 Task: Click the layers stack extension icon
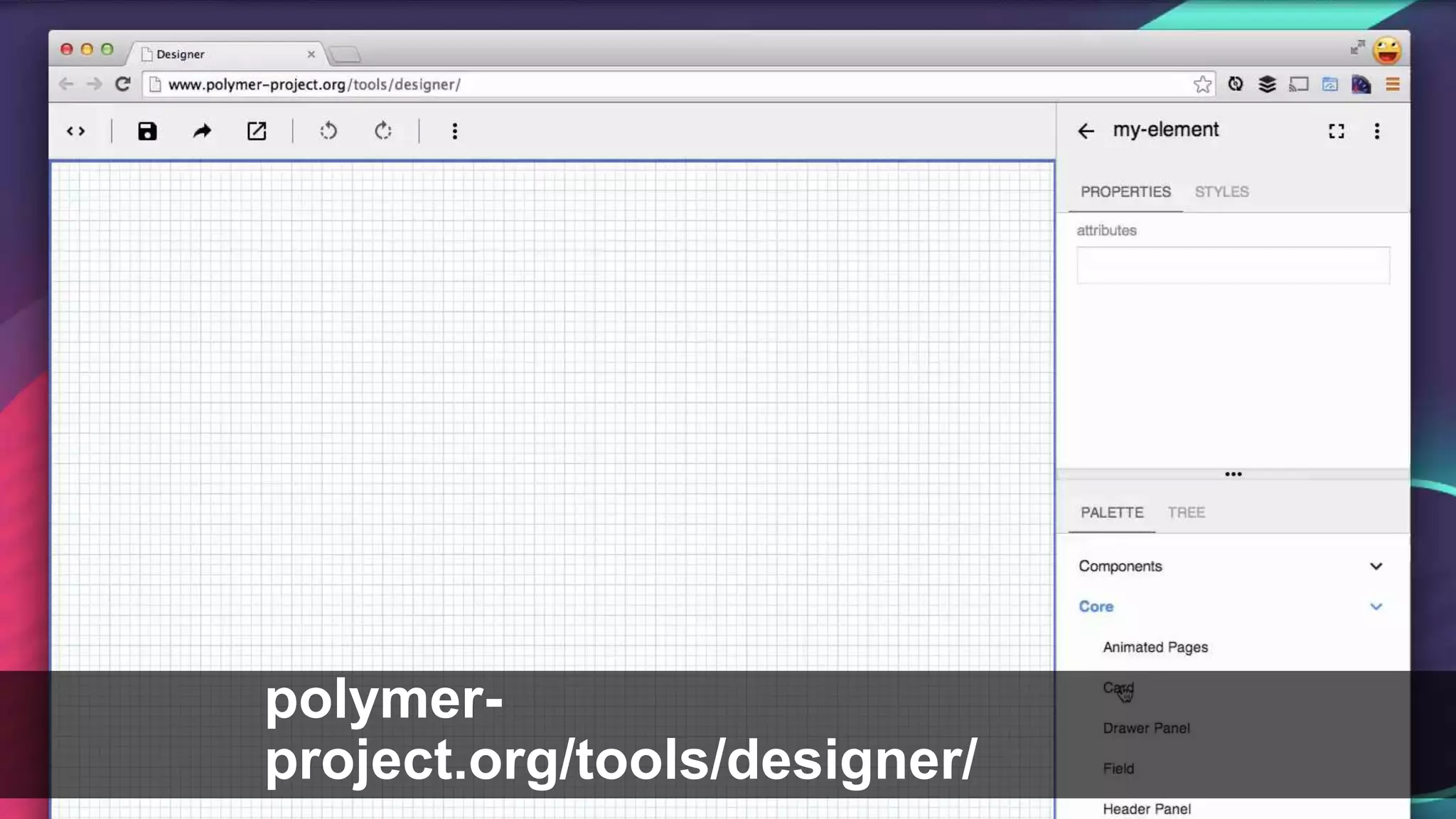(x=1267, y=85)
